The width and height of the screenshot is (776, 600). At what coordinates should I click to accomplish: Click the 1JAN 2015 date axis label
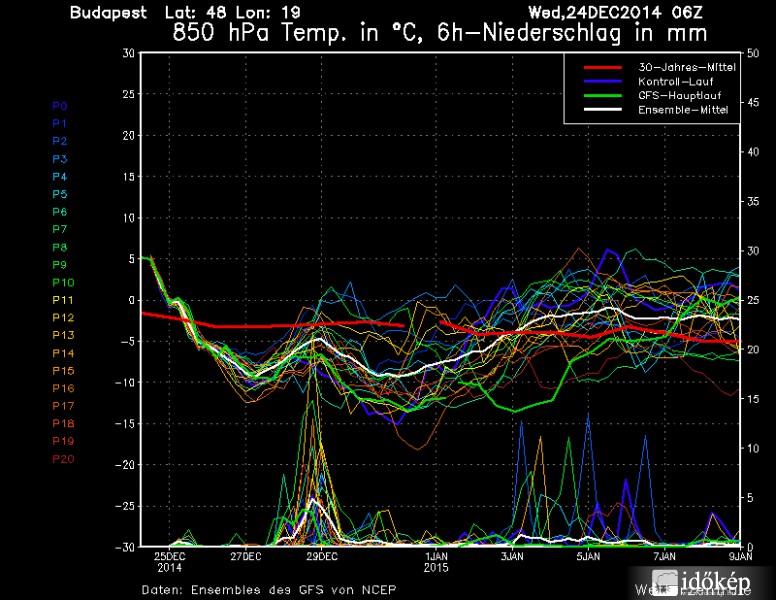(x=436, y=562)
